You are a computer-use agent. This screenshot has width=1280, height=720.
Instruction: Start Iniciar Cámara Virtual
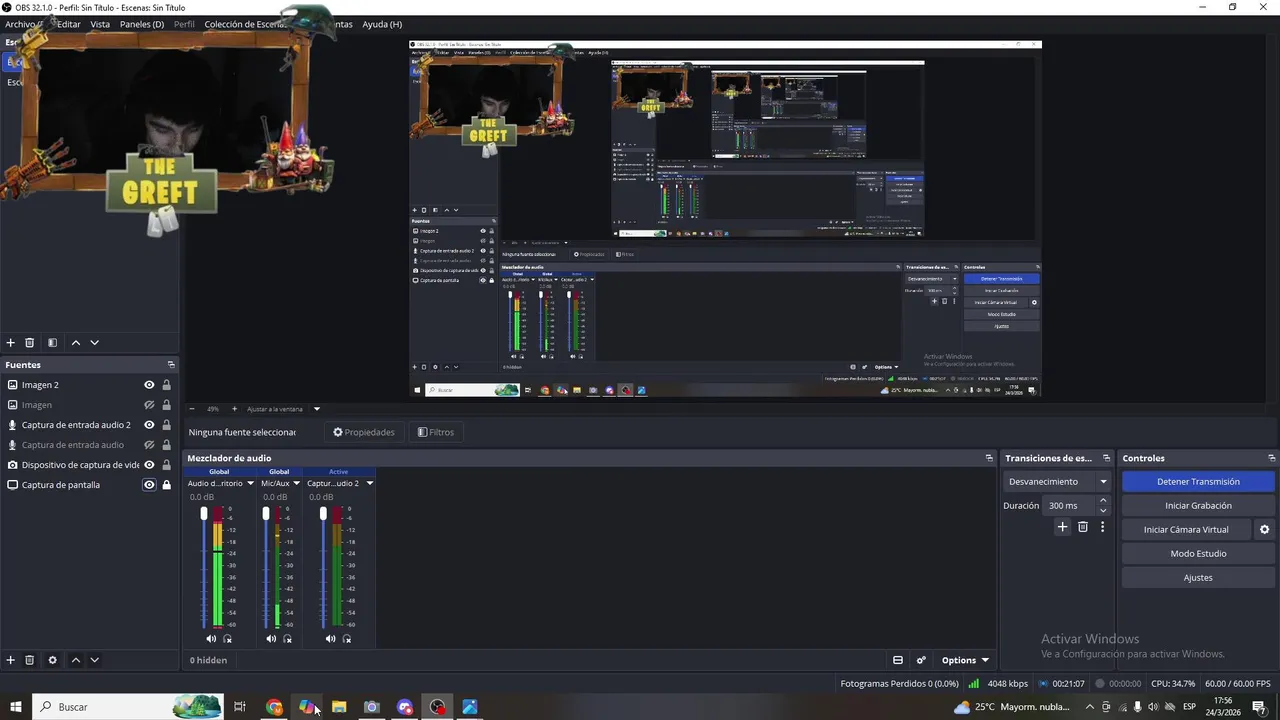1186,529
